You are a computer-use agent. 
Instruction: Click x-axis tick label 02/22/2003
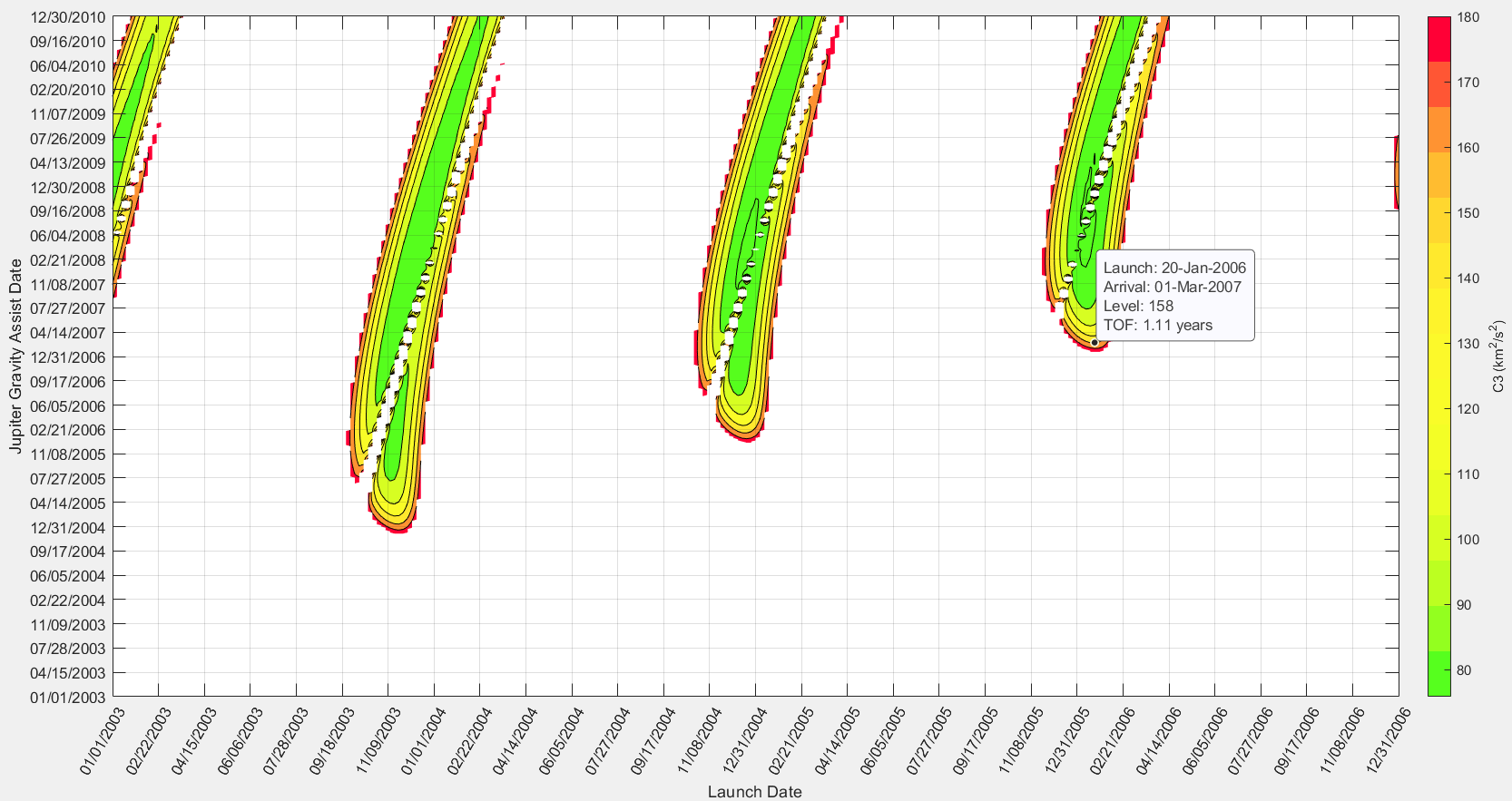[x=147, y=740]
